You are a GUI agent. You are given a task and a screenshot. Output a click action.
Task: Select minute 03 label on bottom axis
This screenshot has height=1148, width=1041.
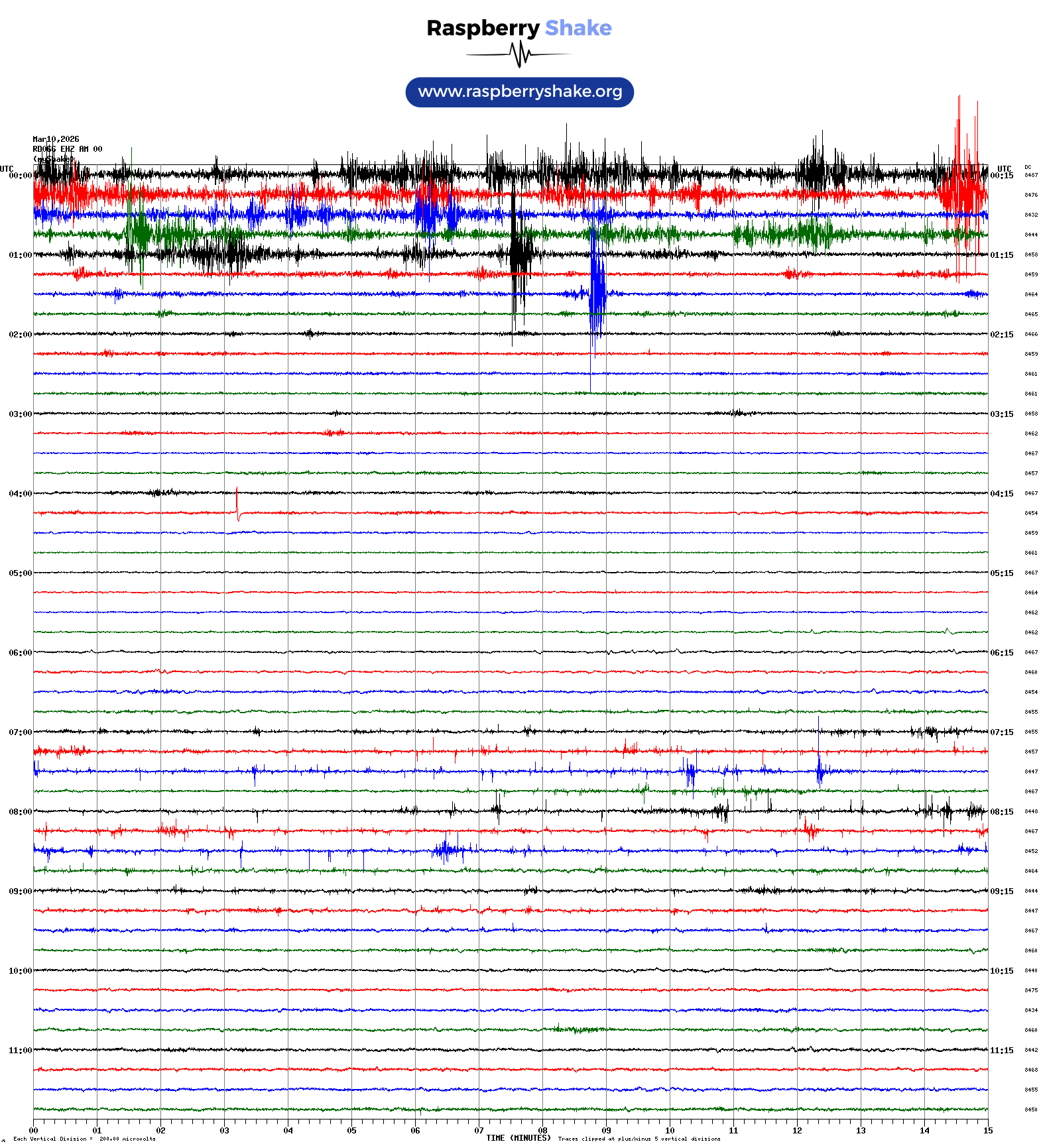point(224,1130)
